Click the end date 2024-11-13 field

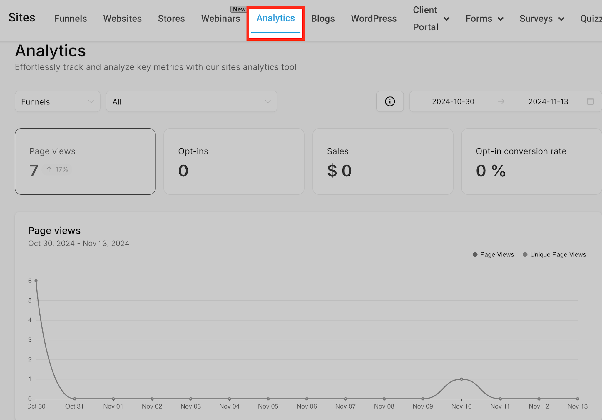coord(548,101)
